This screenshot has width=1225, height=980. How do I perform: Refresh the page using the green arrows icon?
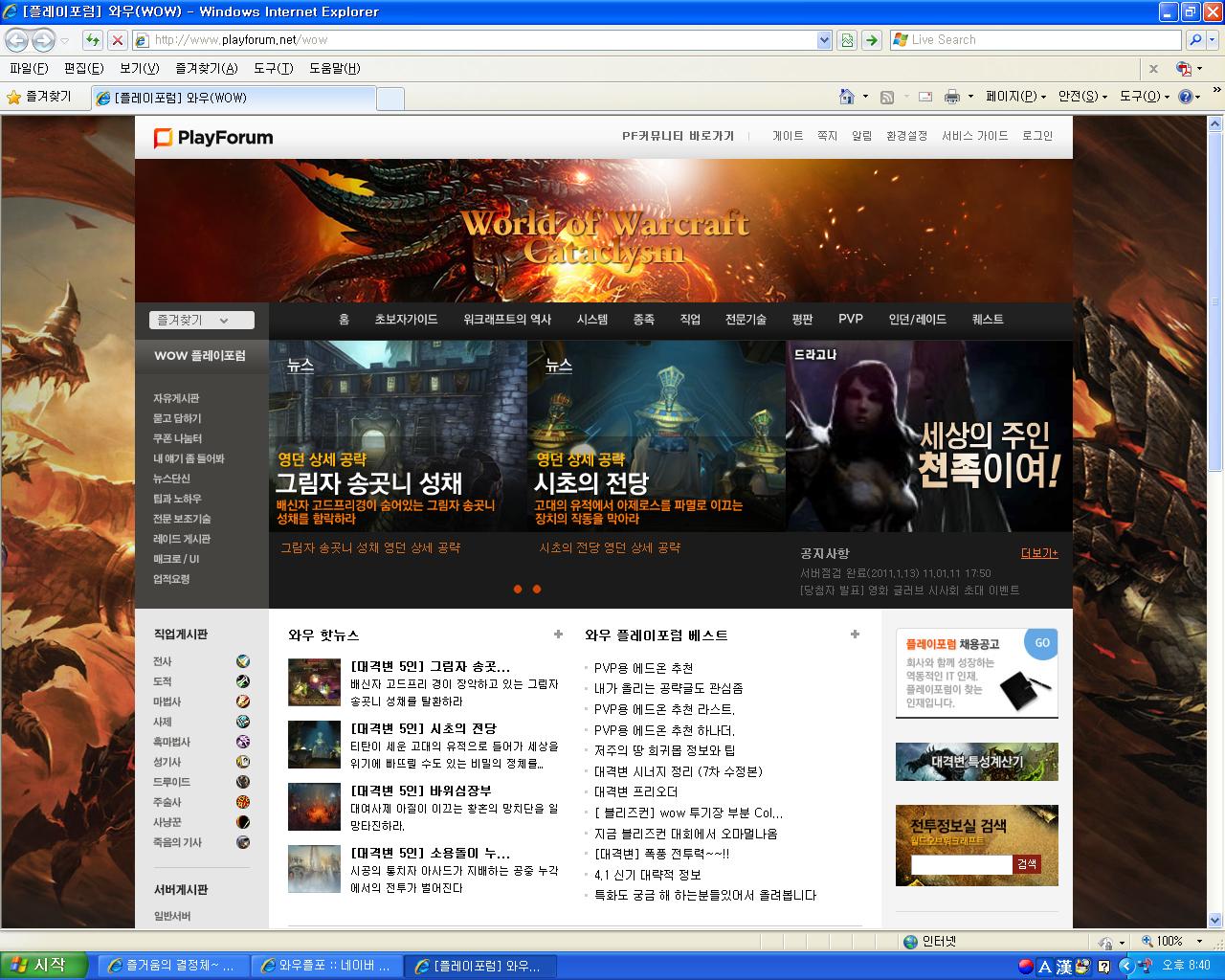[x=92, y=40]
